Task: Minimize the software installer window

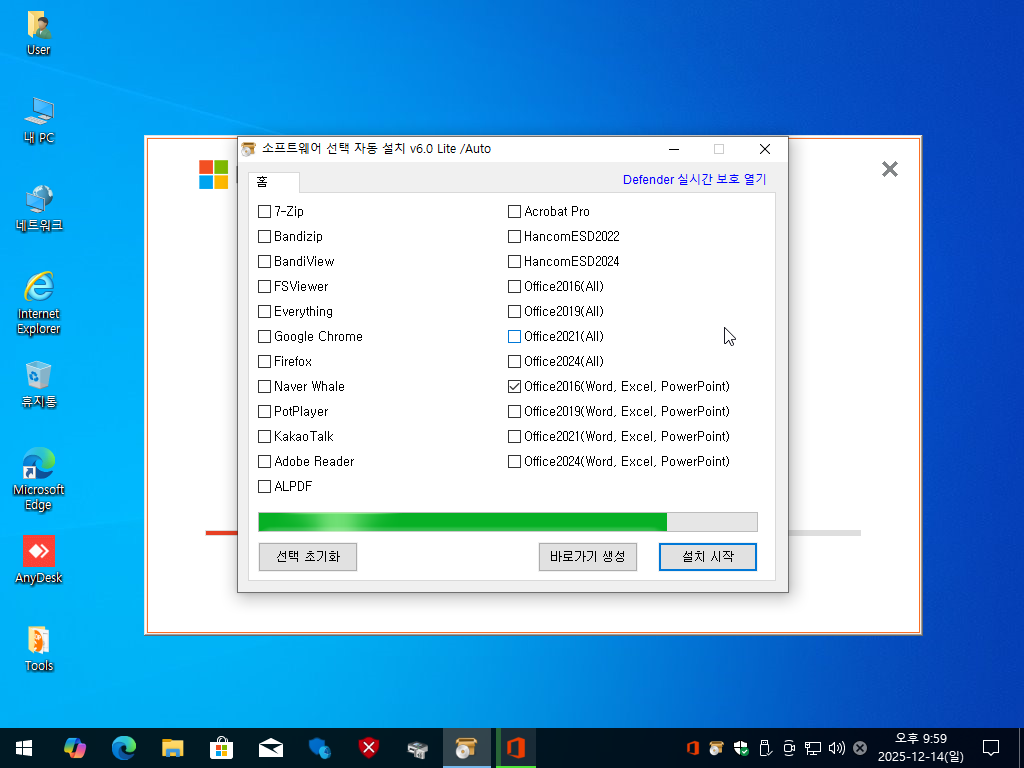Action: (x=674, y=150)
